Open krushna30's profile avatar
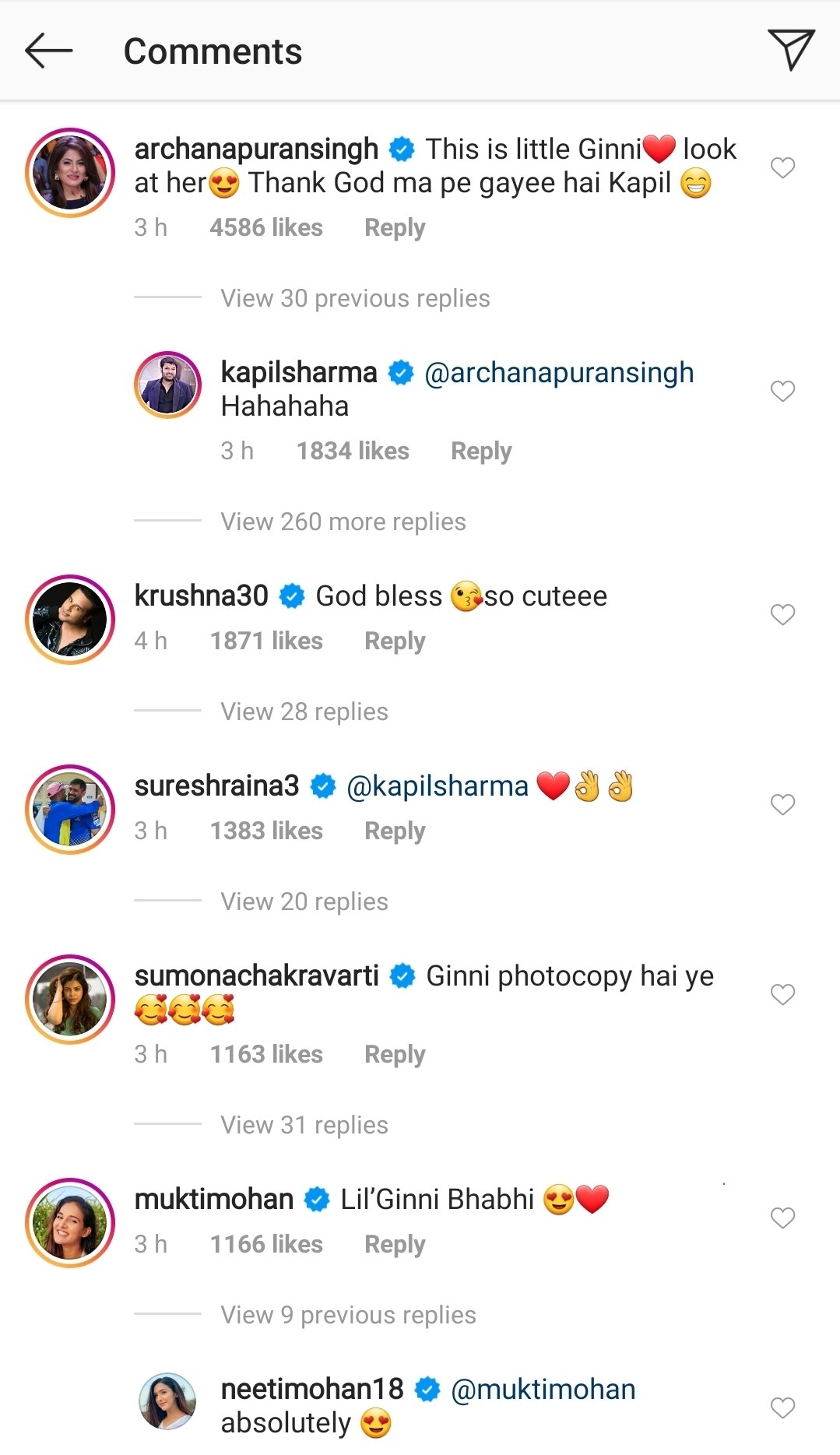Image resolution: width=840 pixels, height=1455 pixels. coord(70,620)
